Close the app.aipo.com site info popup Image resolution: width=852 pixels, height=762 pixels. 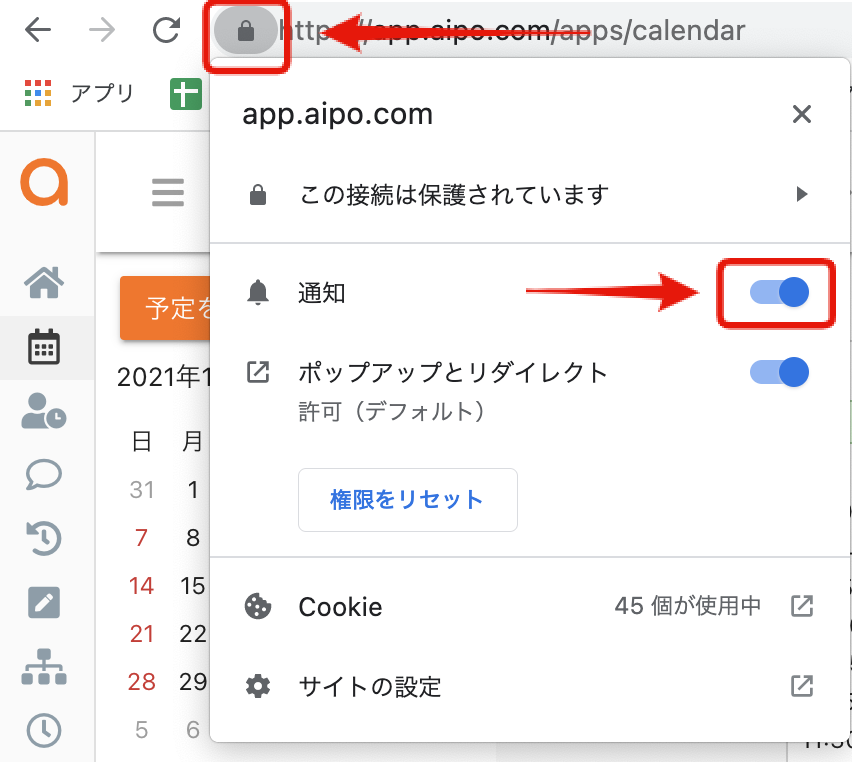[x=801, y=114]
